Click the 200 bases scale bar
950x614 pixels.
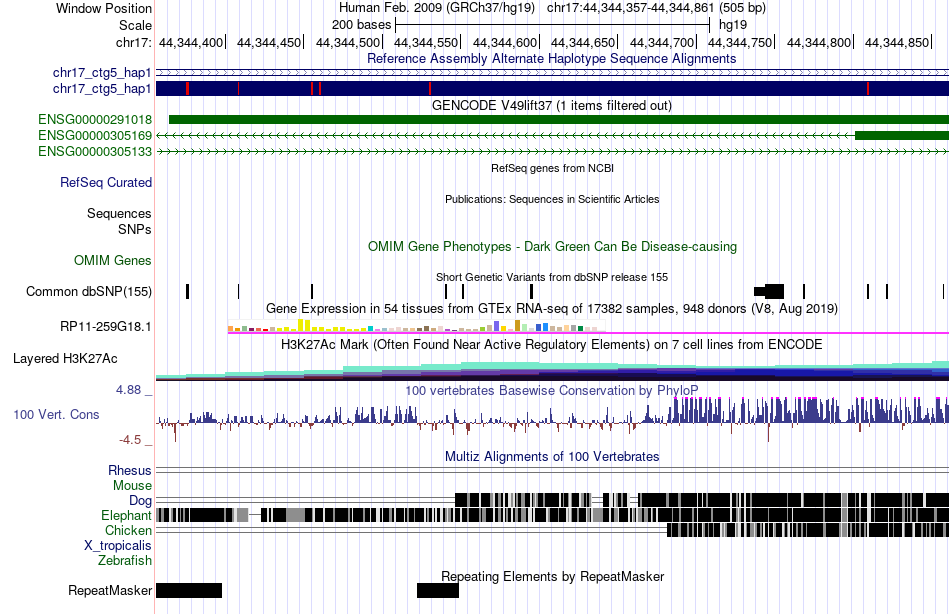coord(552,25)
